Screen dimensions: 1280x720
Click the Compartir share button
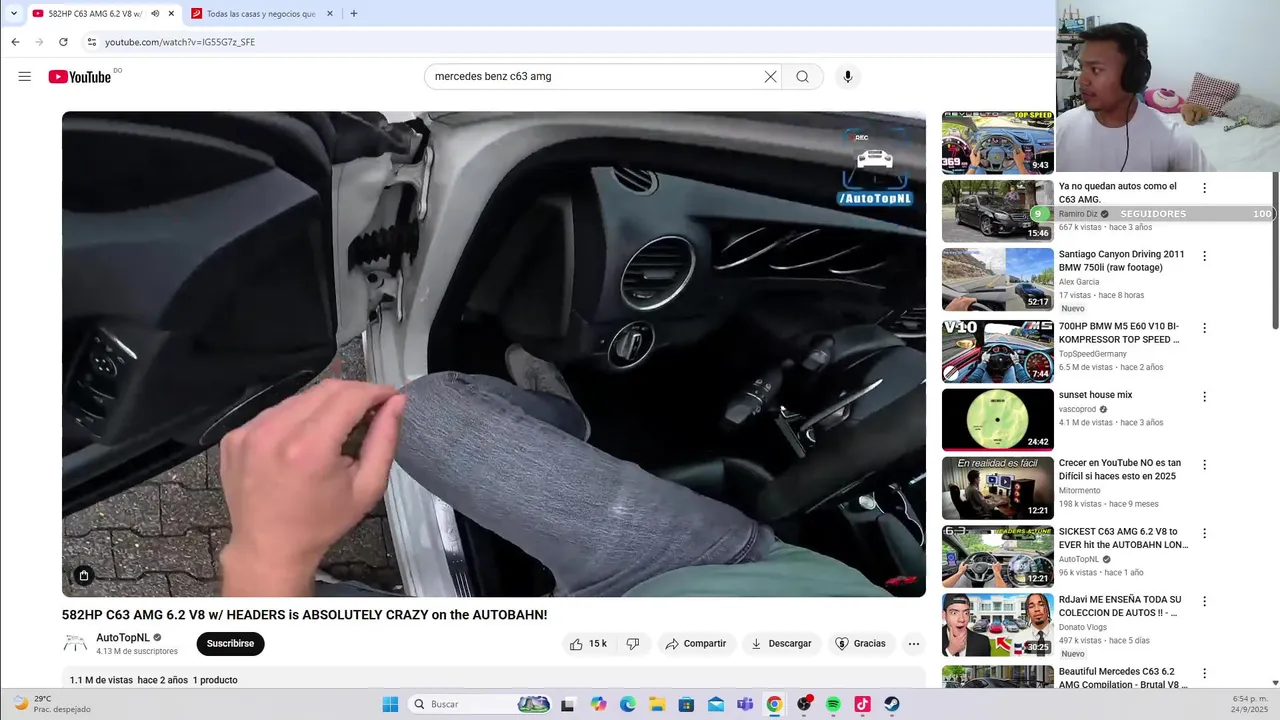[x=696, y=644]
